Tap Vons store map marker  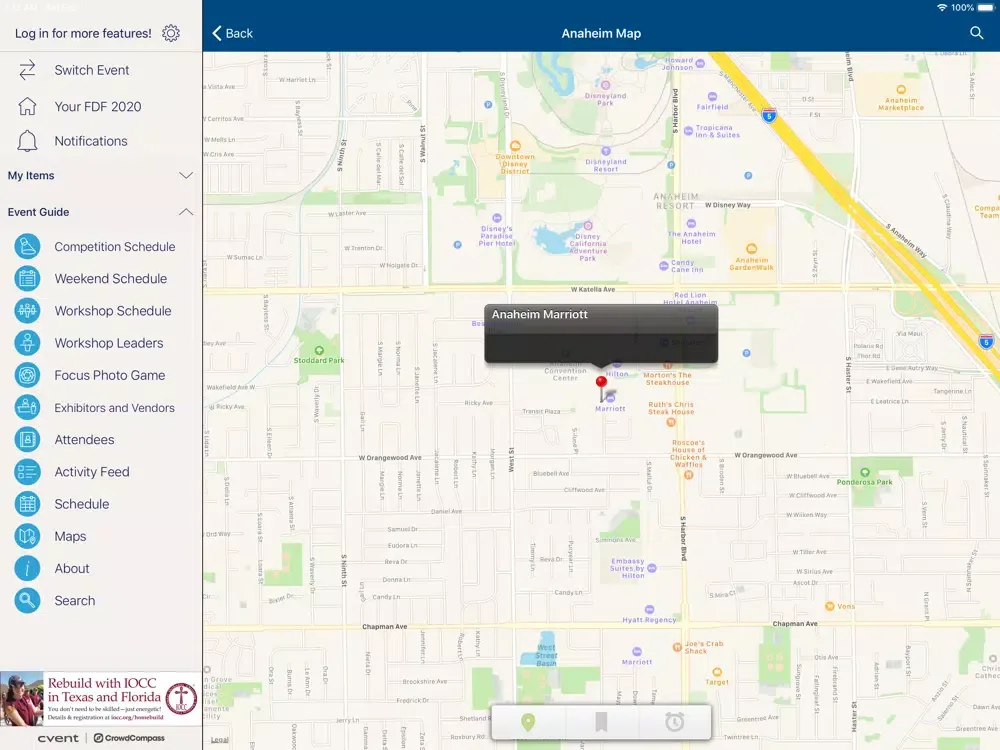(x=829, y=606)
